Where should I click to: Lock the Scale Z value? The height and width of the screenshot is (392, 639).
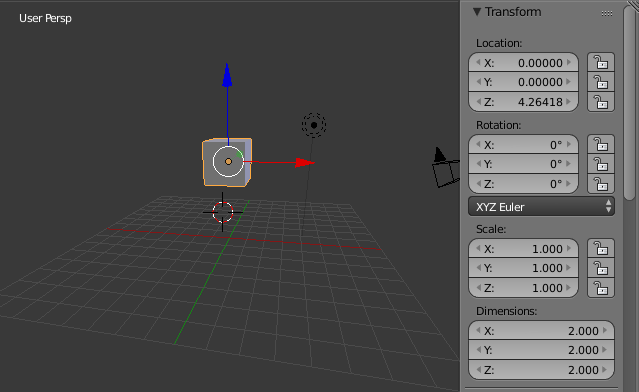pyautogui.click(x=601, y=288)
